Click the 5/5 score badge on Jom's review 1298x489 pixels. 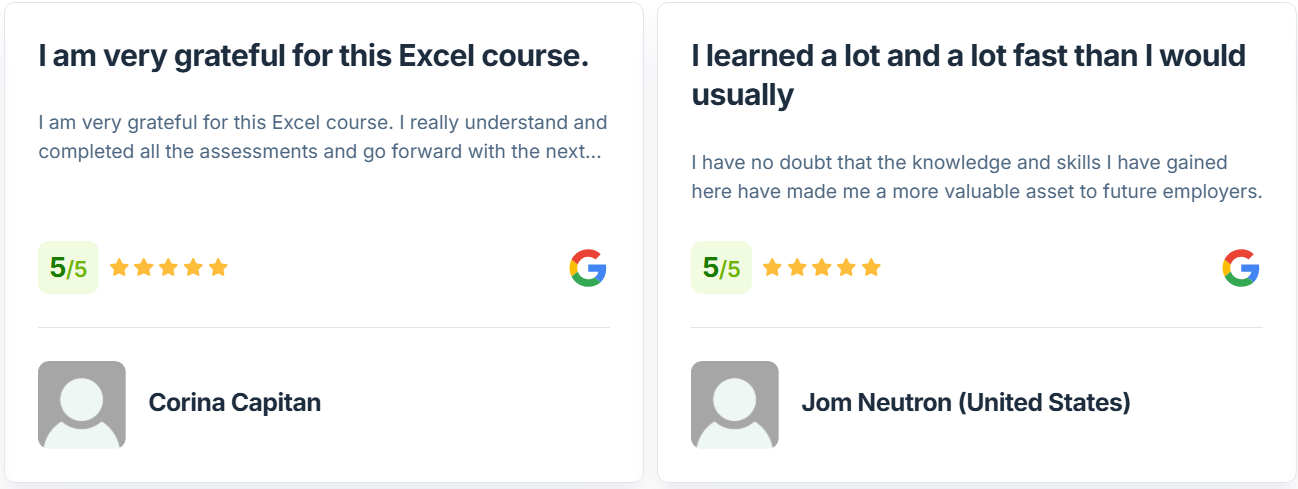[x=721, y=268]
